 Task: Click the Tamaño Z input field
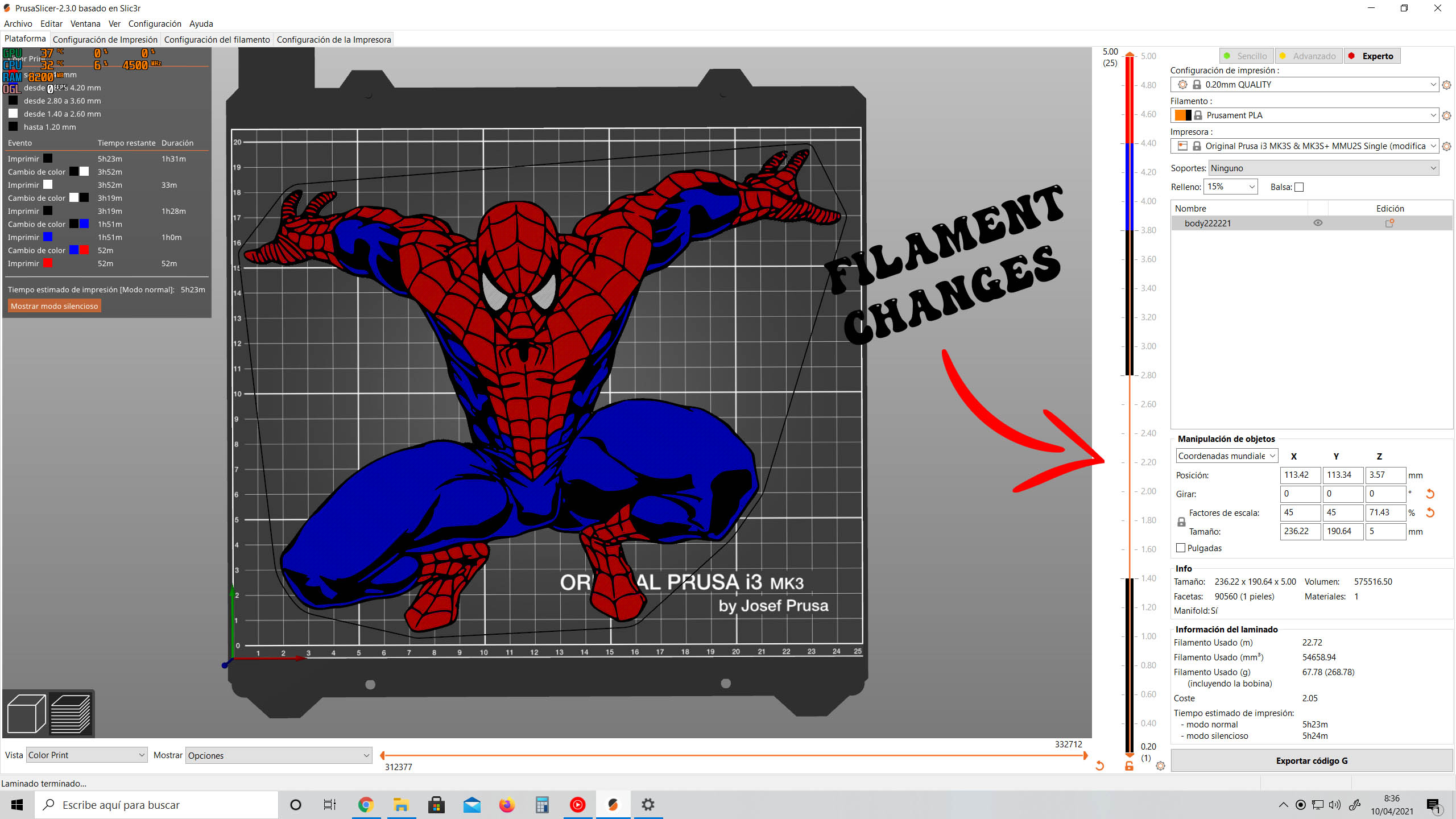tap(1385, 531)
